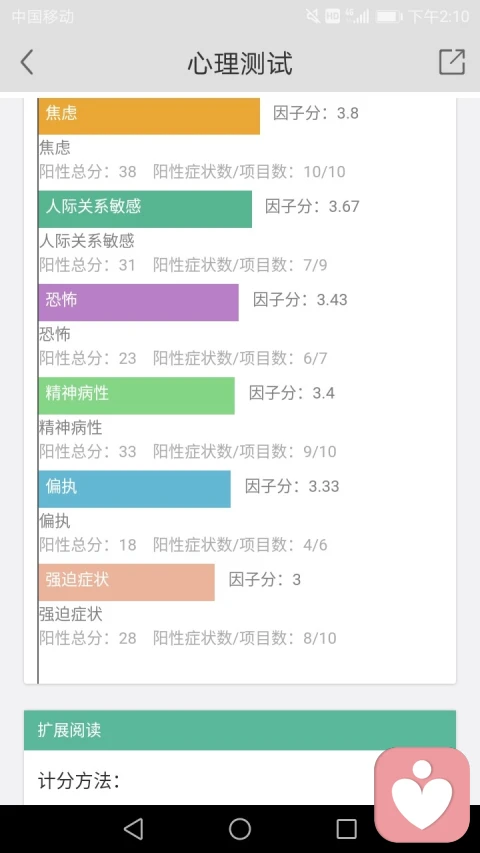
Task: Select the orange 焦虑 bar
Action: click(149, 116)
